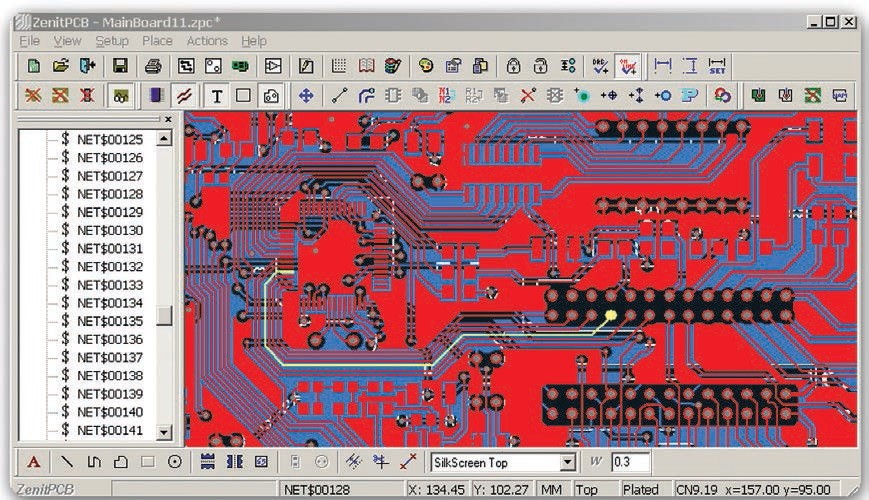Toggle the dotted grid display icon
869x500 pixels.
(x=339, y=67)
